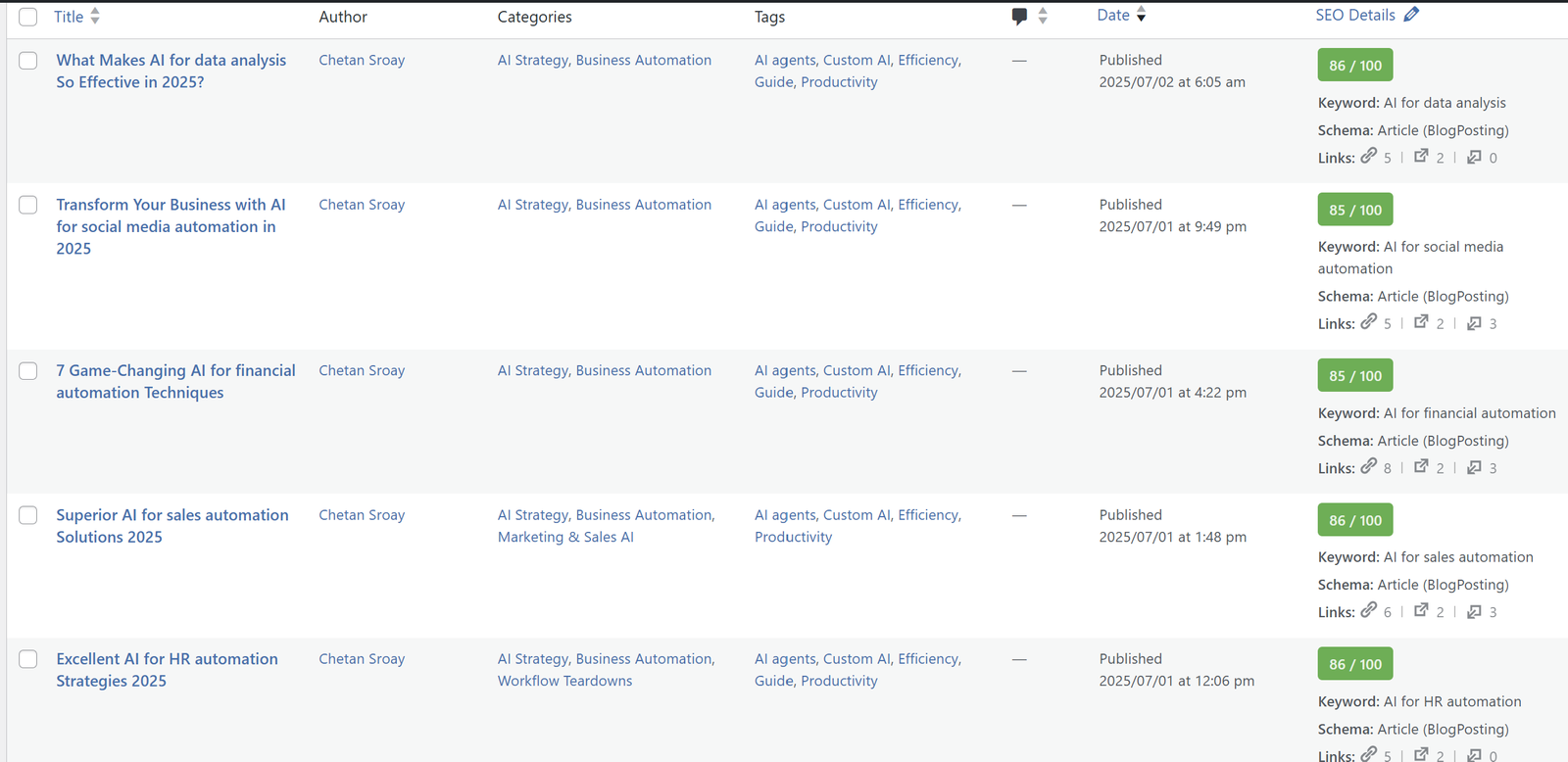The height and width of the screenshot is (762, 1568).
Task: Filter by Workflow Teardowns category
Action: click(564, 682)
